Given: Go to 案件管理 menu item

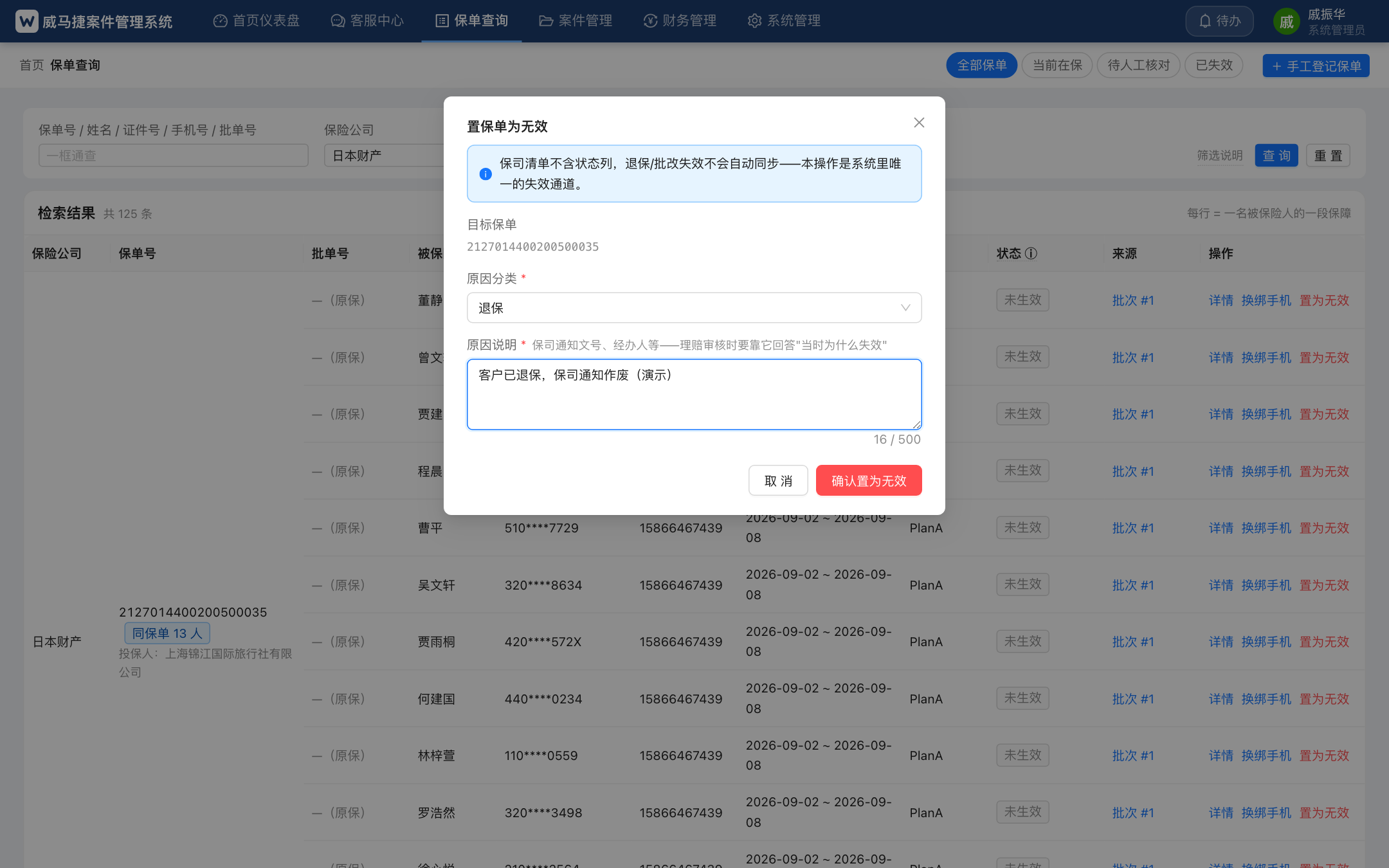Looking at the screenshot, I should tap(576, 21).
